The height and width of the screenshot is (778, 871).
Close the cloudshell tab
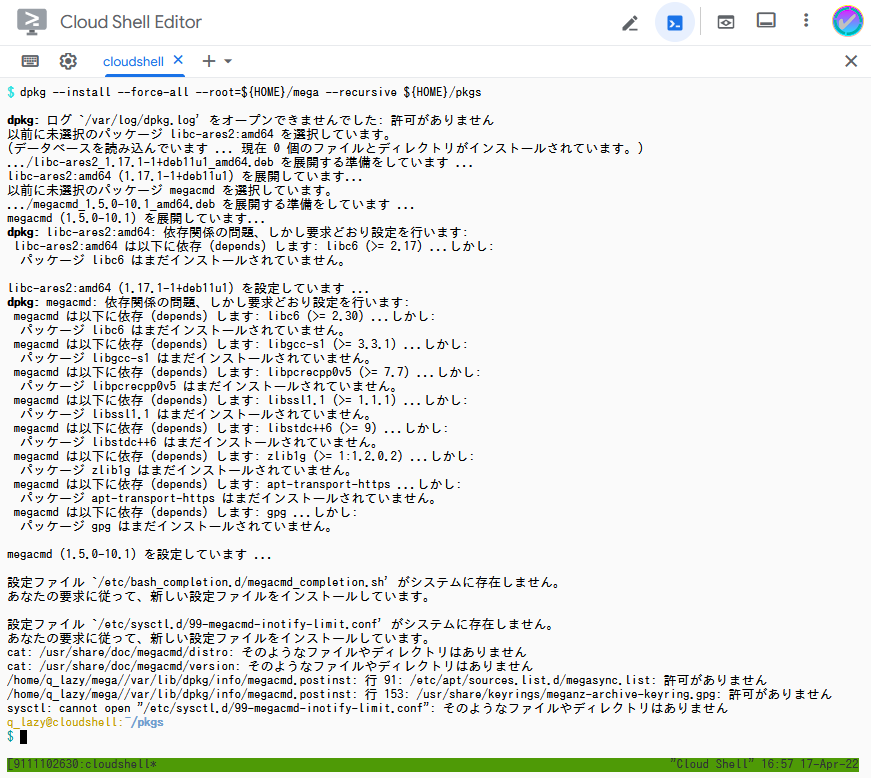click(x=180, y=59)
